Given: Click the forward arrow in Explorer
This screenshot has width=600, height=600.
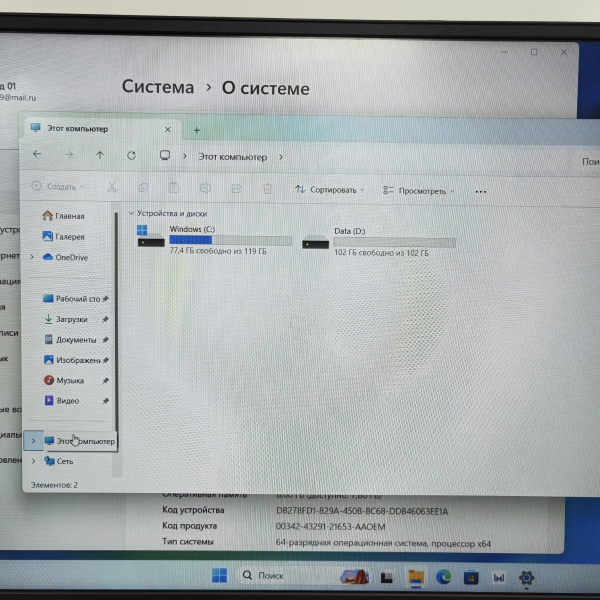Looking at the screenshot, I should [x=69, y=155].
